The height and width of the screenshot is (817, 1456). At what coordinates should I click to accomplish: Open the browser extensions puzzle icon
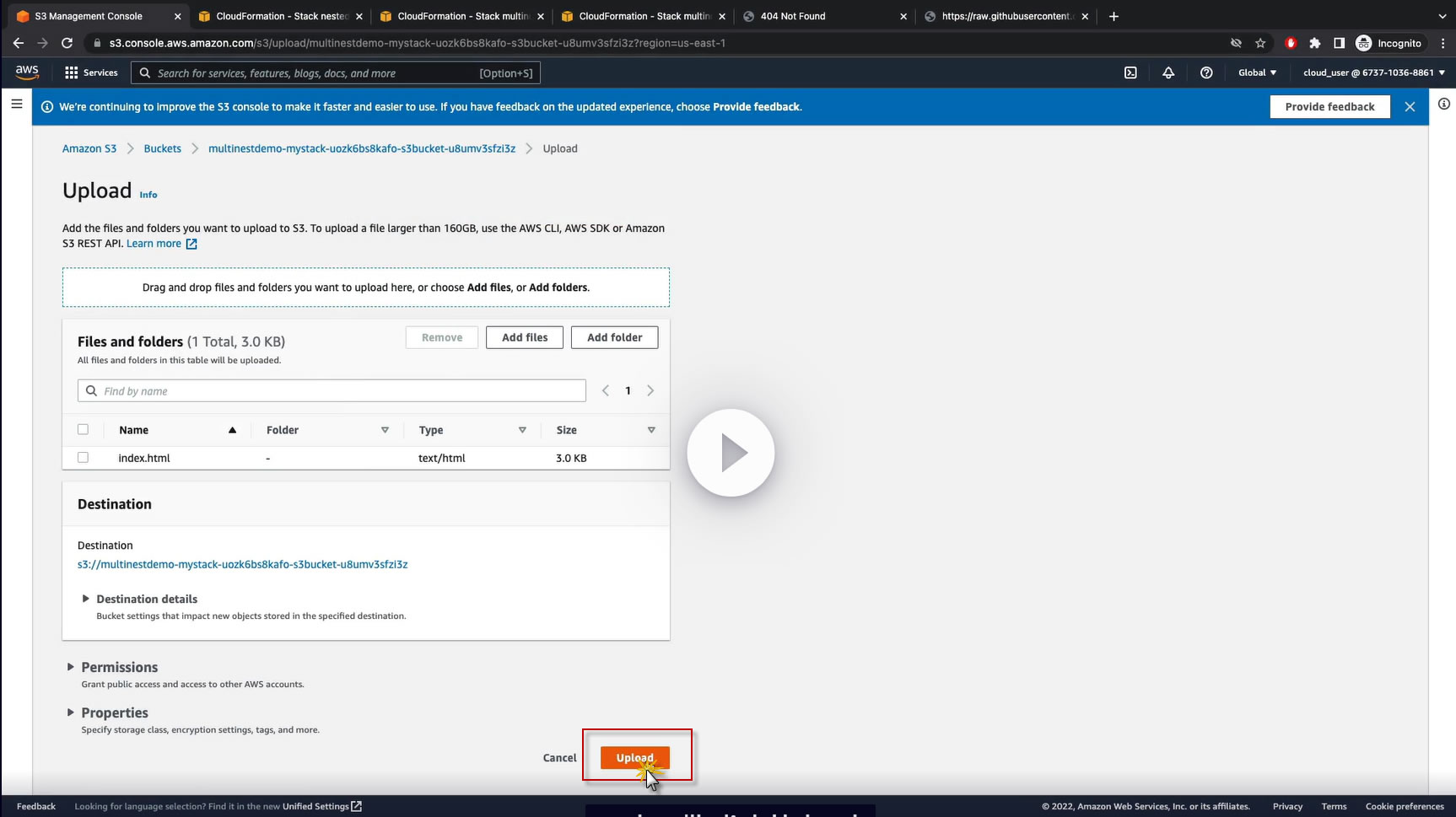point(1314,43)
